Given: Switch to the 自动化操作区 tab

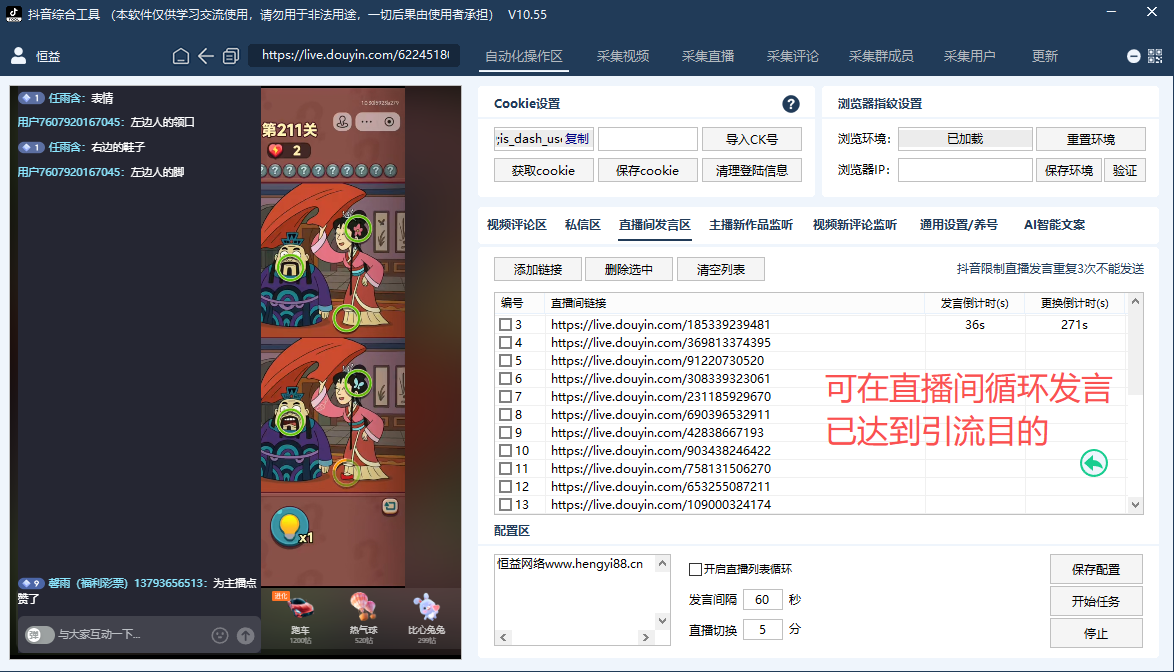Looking at the screenshot, I should tap(523, 56).
